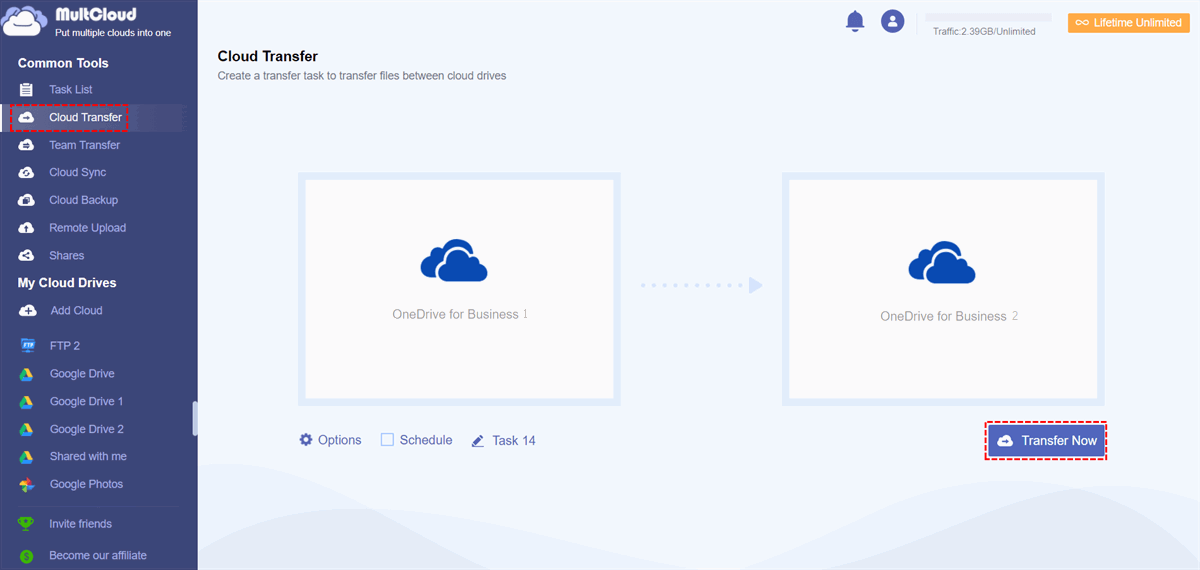Open Team Transfer tool
The height and width of the screenshot is (570, 1200).
85,145
